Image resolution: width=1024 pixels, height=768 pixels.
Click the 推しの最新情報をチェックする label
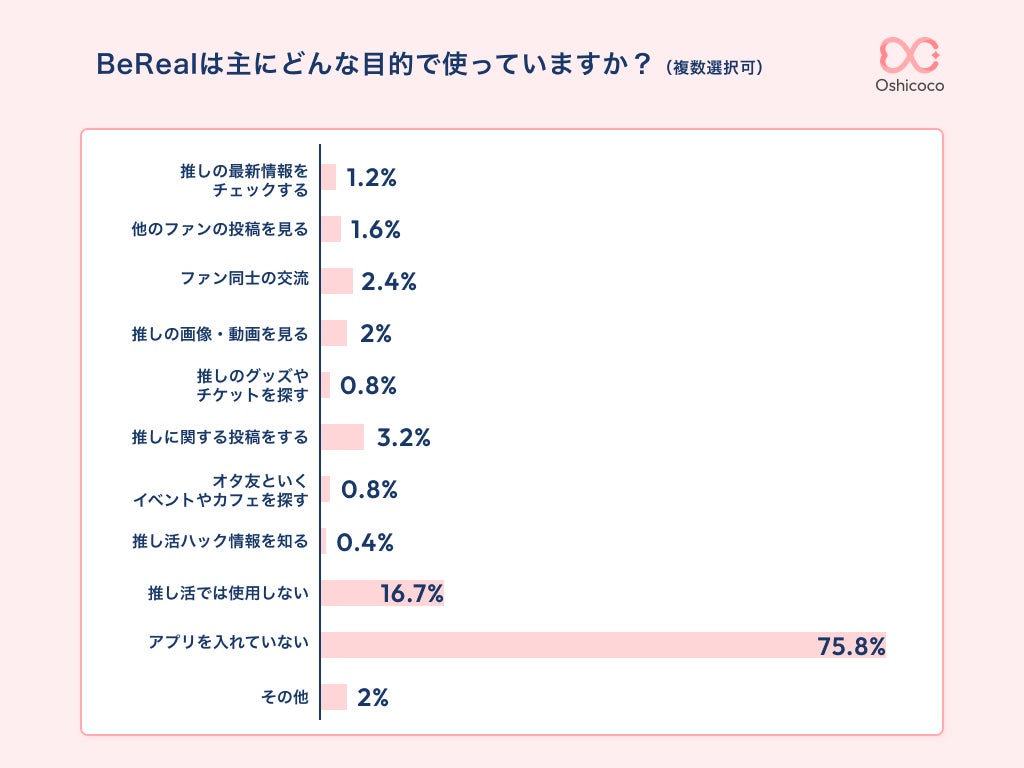pyautogui.click(x=244, y=179)
